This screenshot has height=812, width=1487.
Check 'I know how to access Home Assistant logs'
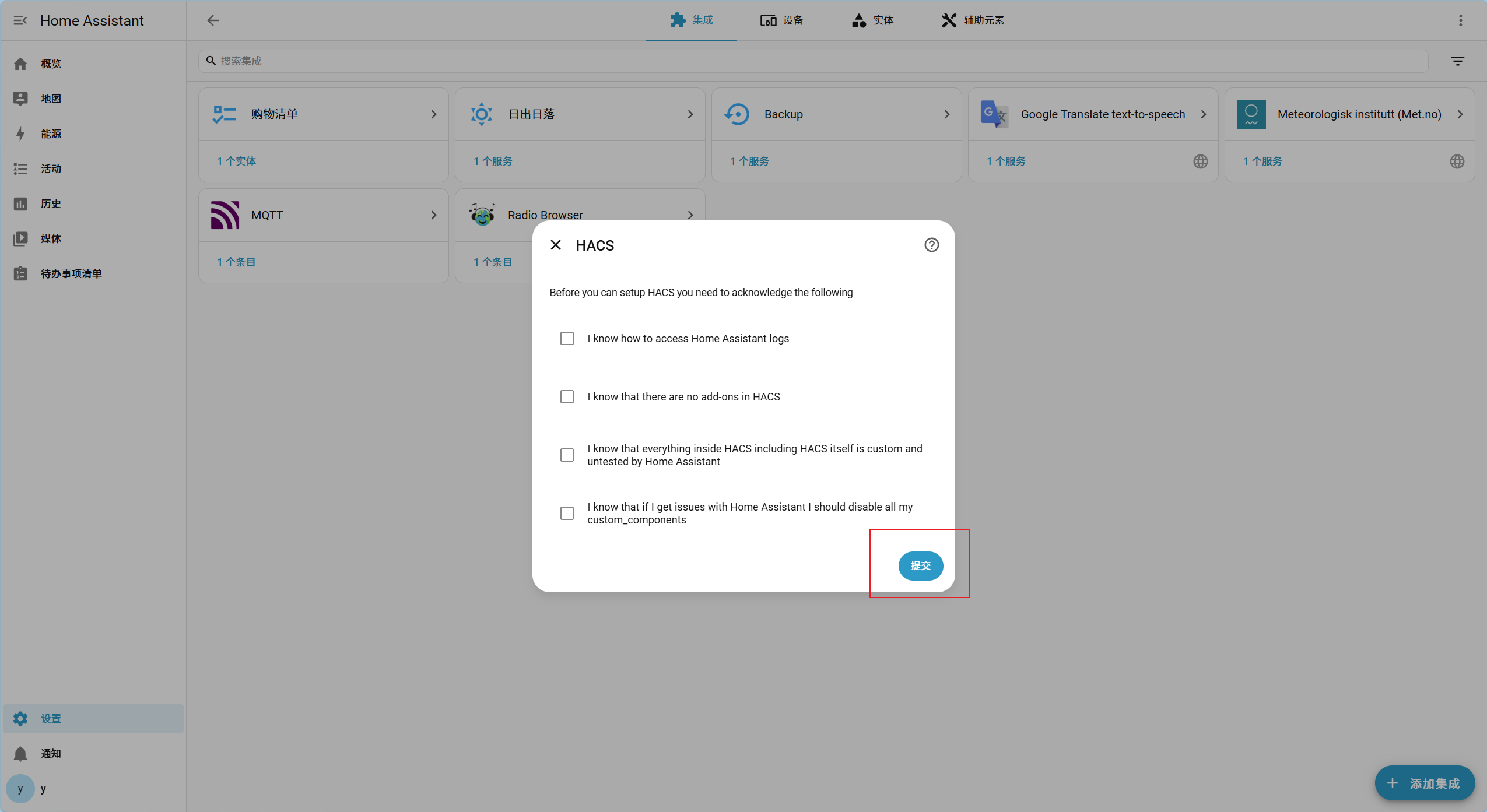pos(567,339)
